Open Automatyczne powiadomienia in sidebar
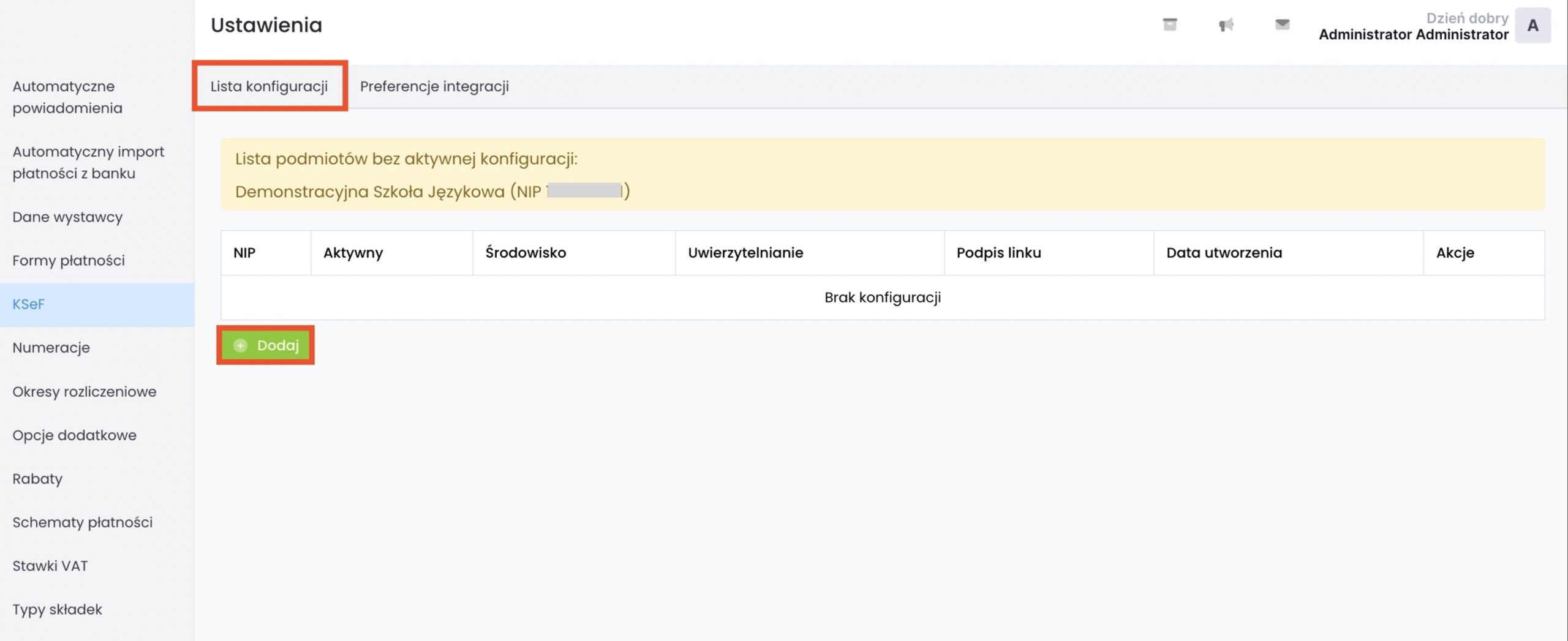 pyautogui.click(x=67, y=97)
